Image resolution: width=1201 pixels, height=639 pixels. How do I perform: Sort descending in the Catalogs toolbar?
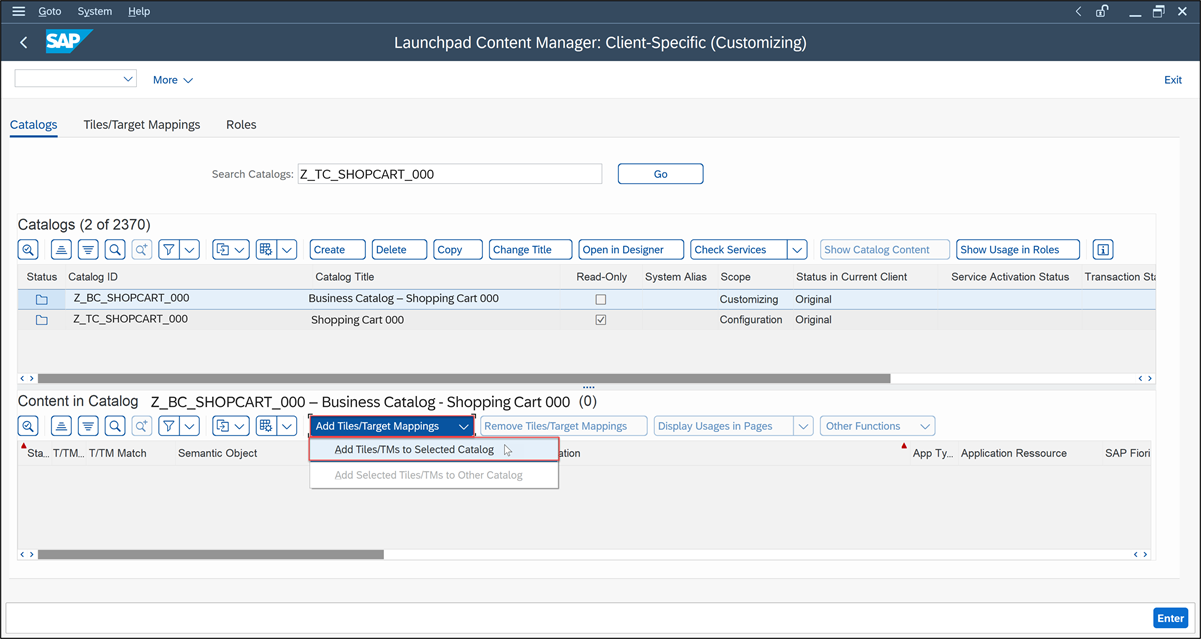[88, 250]
